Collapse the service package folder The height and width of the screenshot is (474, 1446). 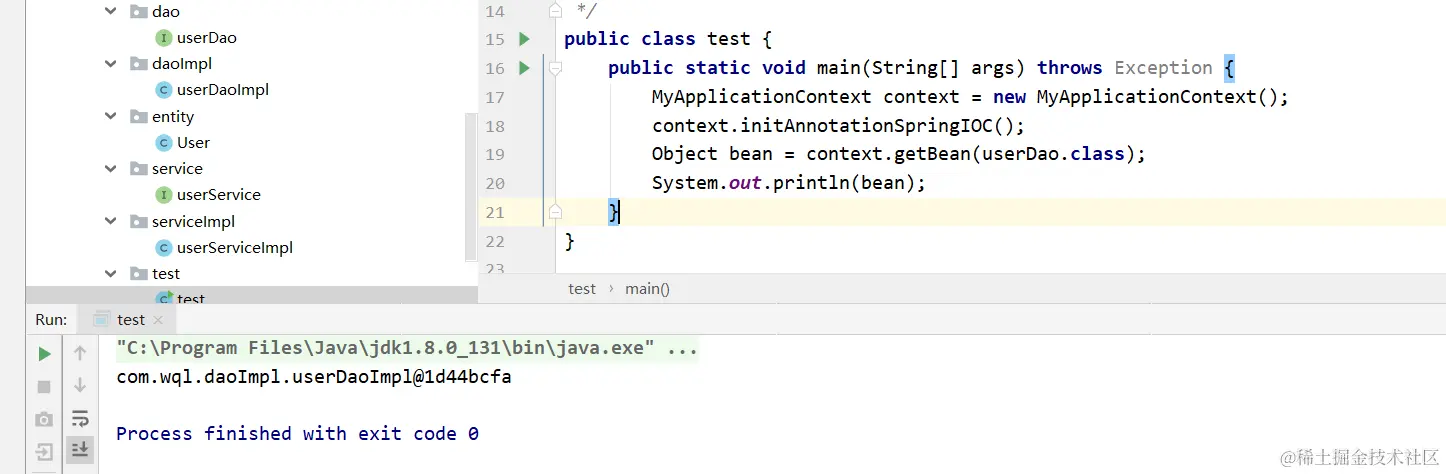[x=111, y=169]
